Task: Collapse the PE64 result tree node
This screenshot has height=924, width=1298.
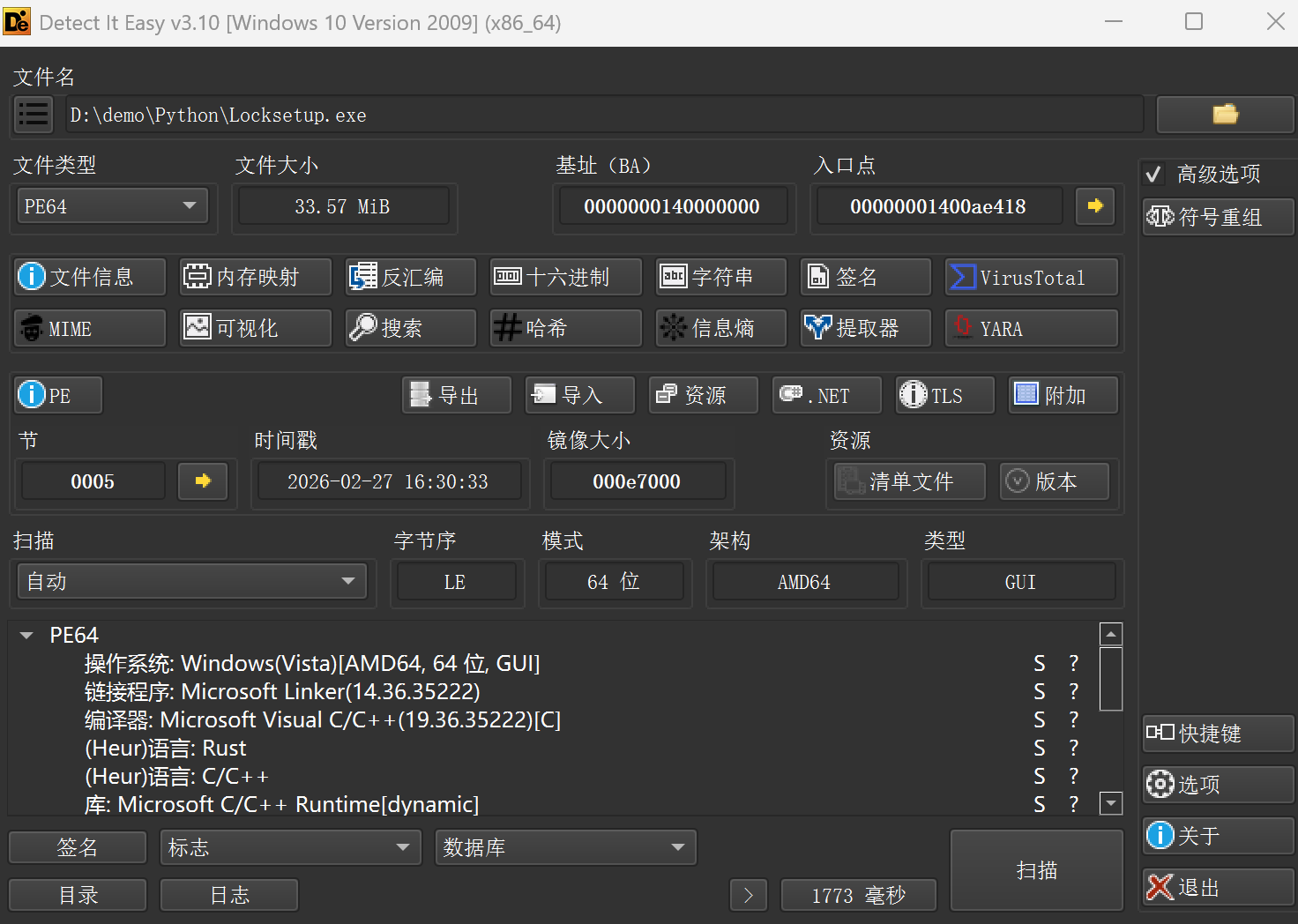Action: [26, 636]
